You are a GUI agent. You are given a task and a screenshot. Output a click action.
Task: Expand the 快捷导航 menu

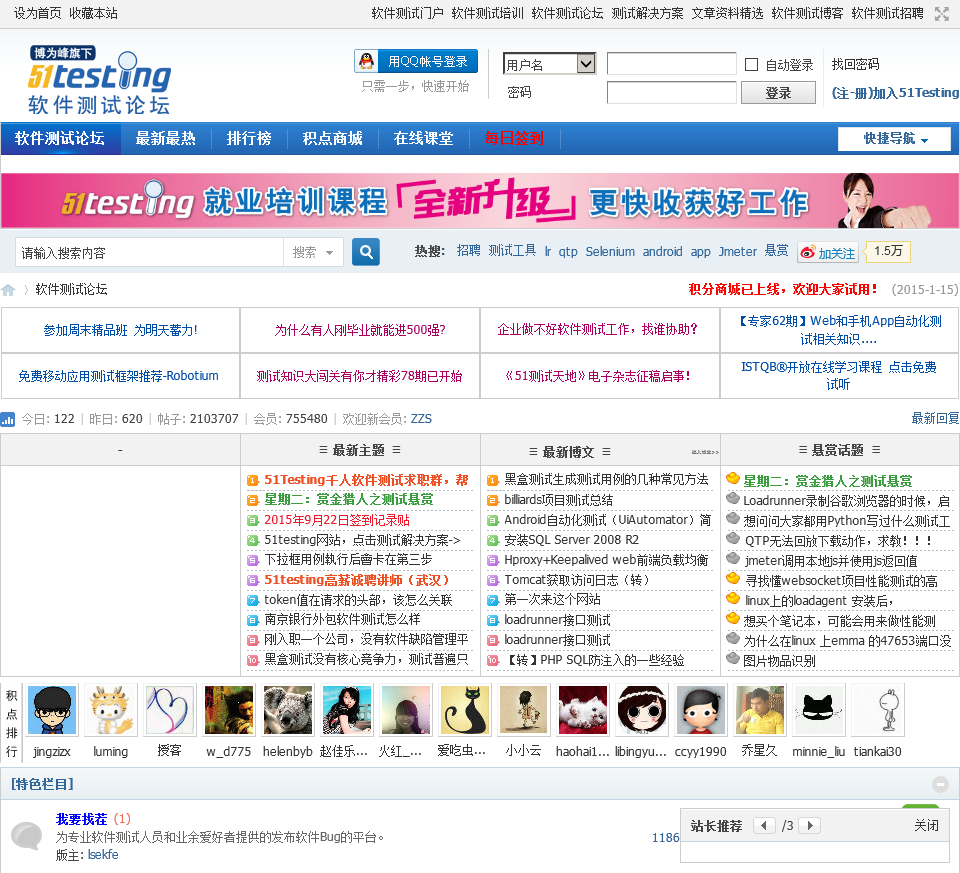[894, 139]
